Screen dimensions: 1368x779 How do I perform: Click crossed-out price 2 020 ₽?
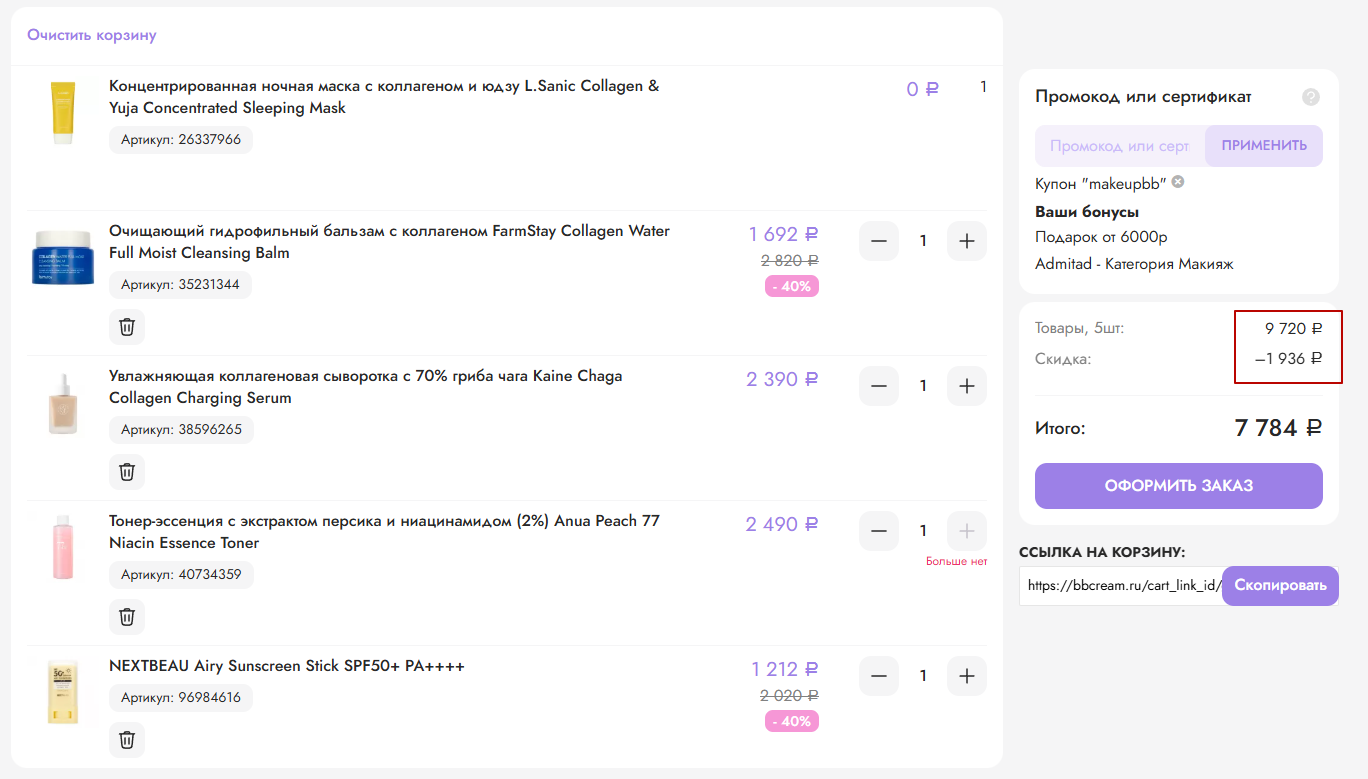pos(790,695)
